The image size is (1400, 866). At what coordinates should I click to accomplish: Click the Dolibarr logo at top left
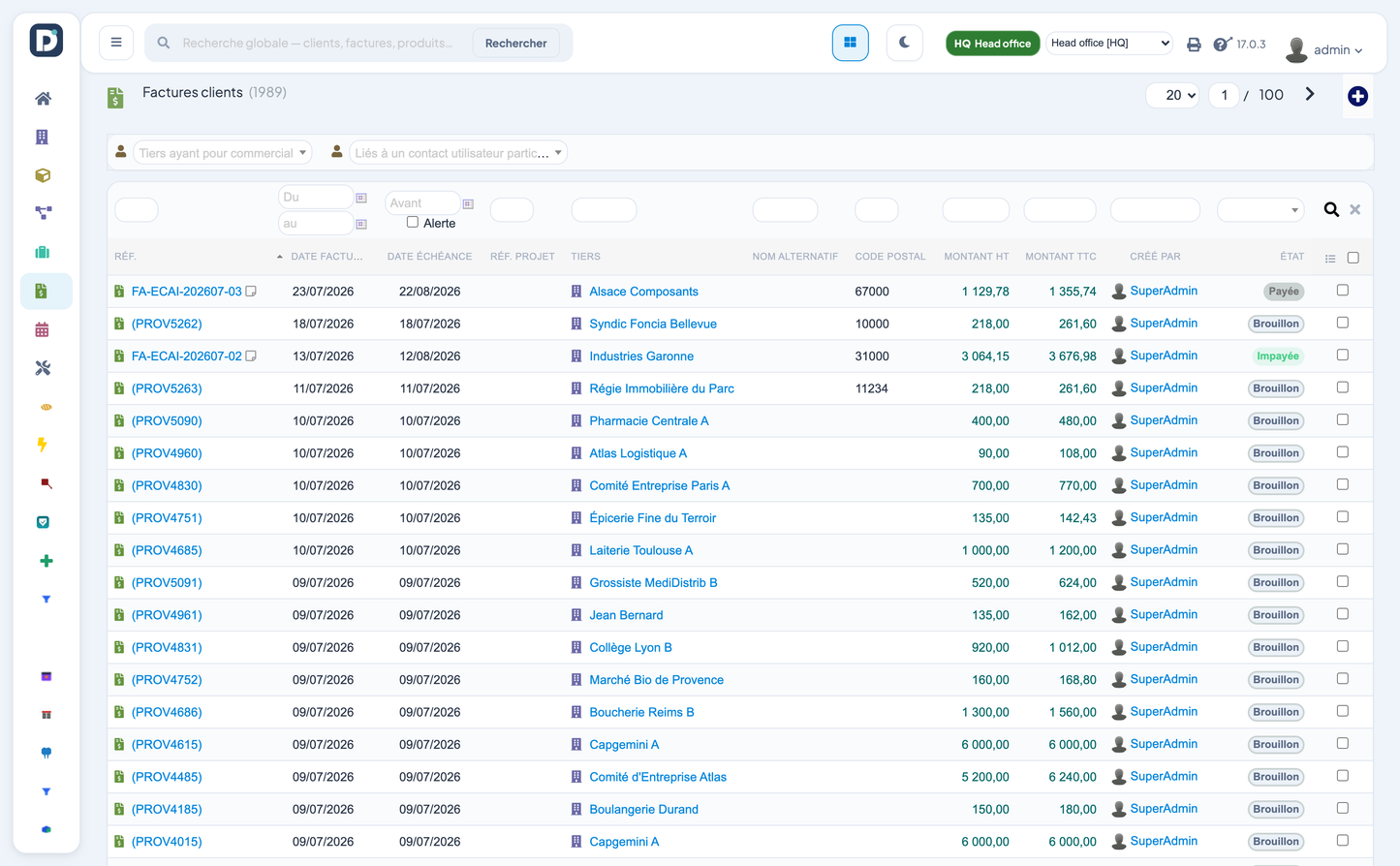coord(46,41)
